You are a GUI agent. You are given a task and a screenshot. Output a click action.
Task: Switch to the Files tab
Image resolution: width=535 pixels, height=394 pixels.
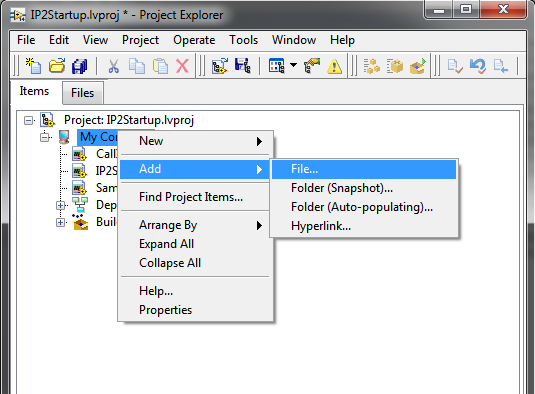pos(83,93)
